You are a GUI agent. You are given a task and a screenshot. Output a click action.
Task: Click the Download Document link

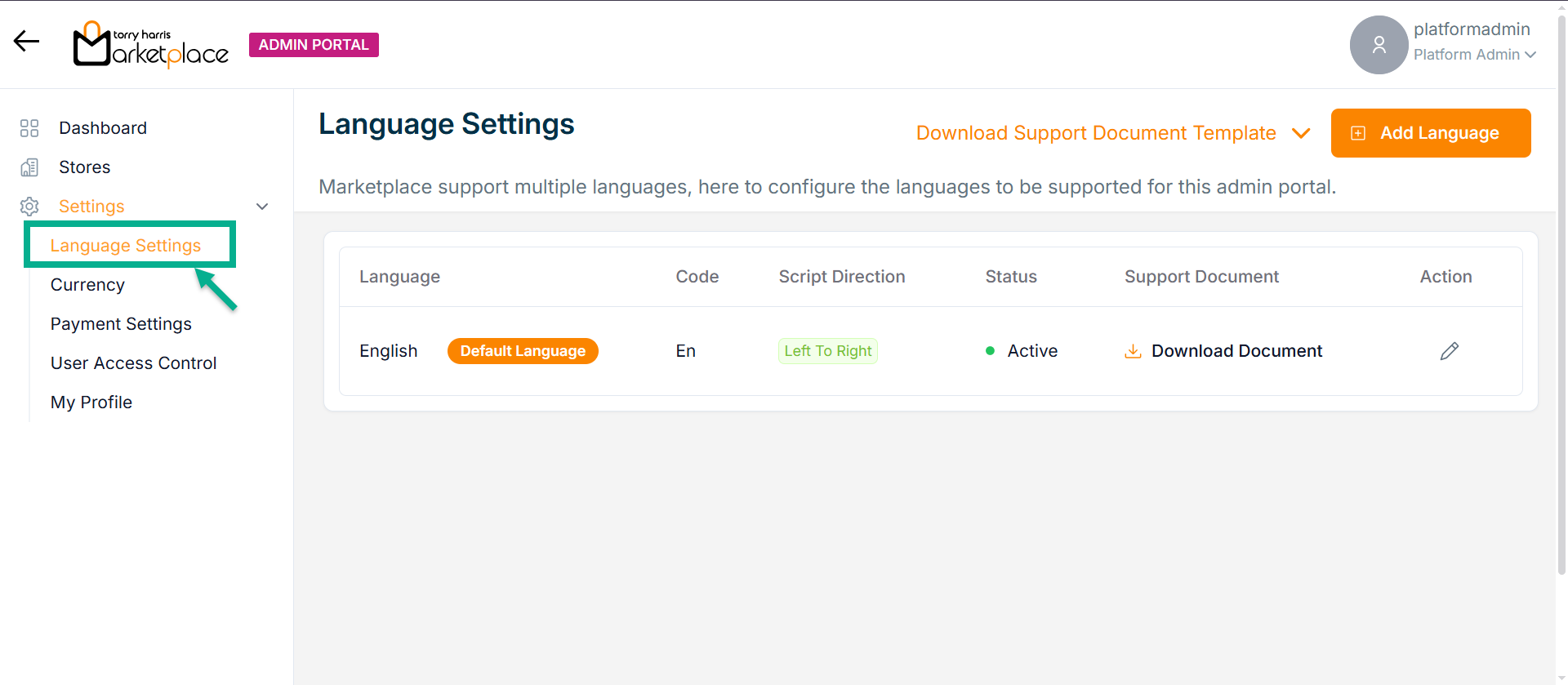(x=1236, y=351)
